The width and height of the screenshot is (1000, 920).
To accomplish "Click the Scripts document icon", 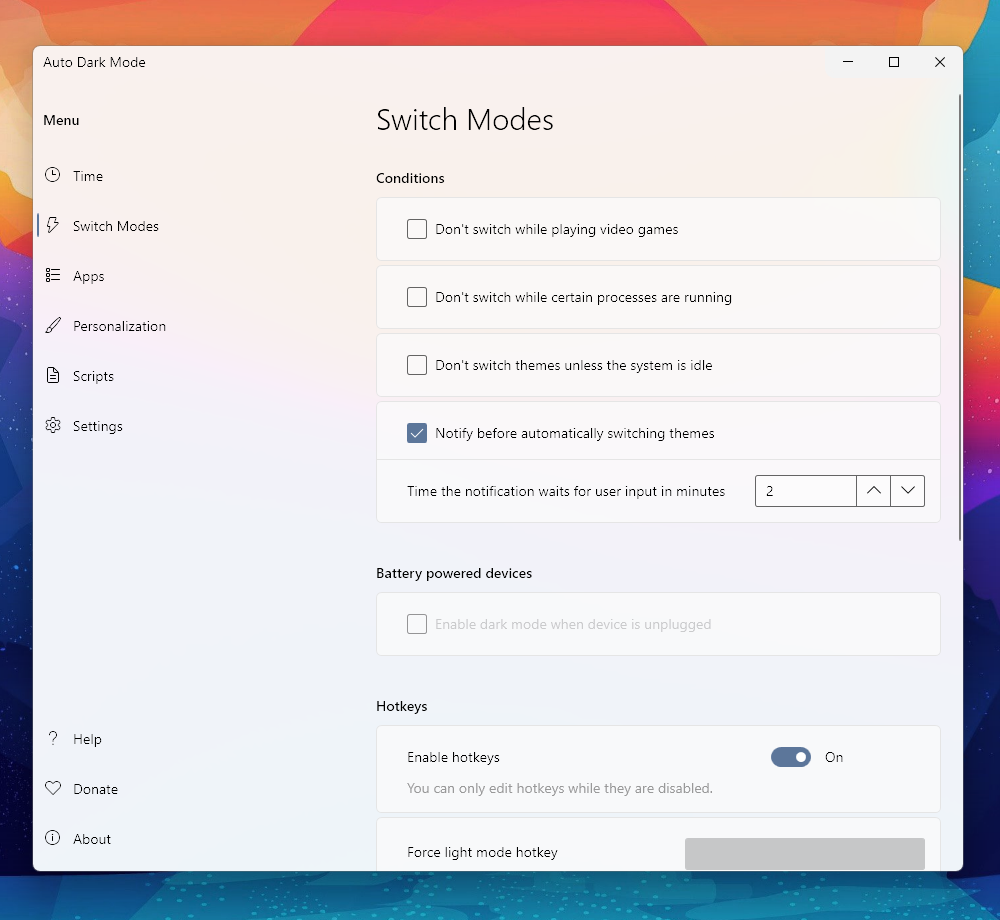I will tap(53, 376).
